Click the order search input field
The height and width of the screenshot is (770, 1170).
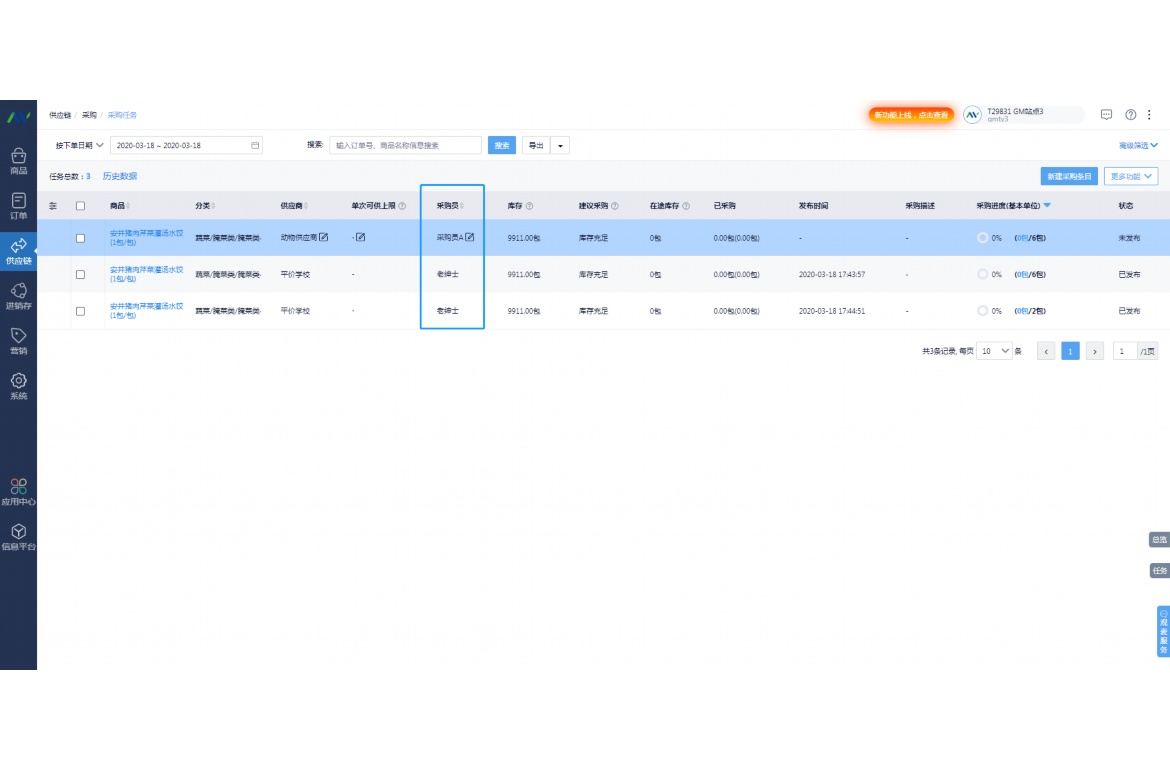click(405, 145)
